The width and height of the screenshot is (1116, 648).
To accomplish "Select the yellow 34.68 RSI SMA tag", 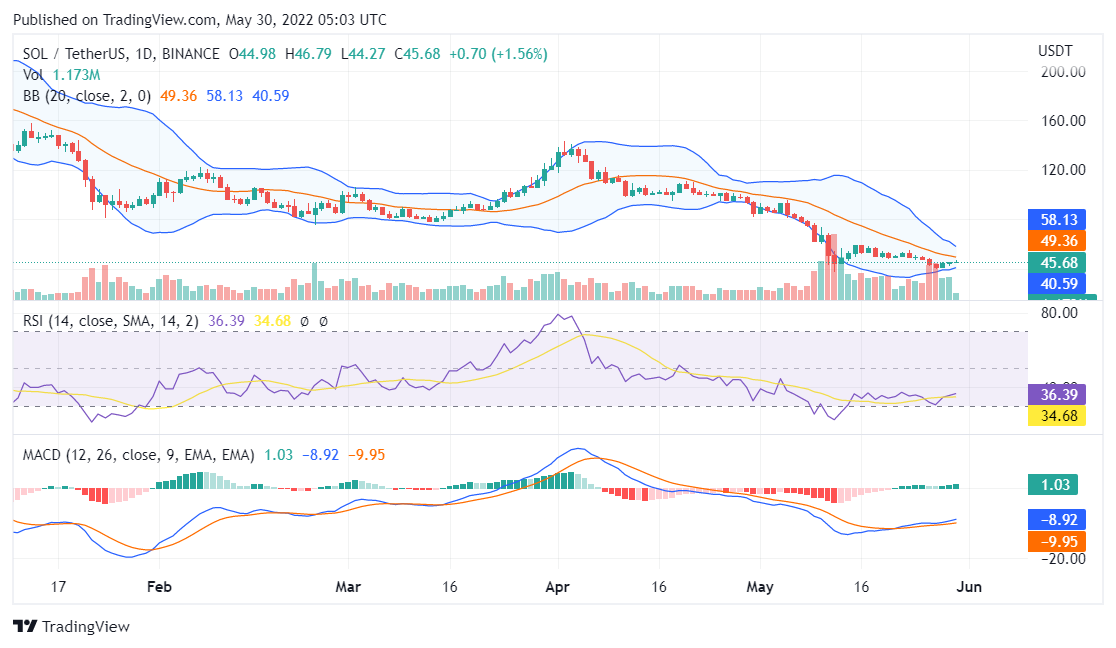I will (x=1057, y=415).
